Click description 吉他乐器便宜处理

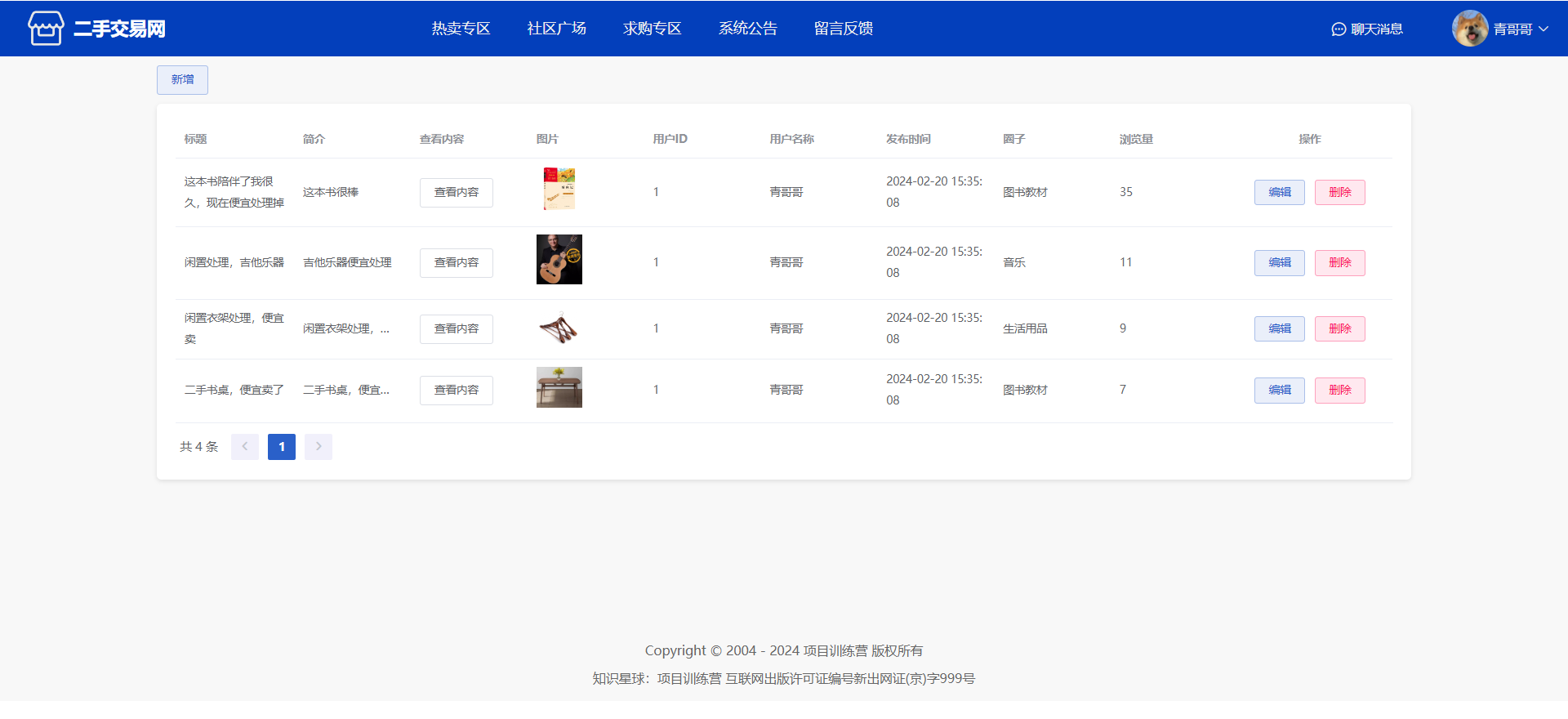pyautogui.click(x=347, y=263)
